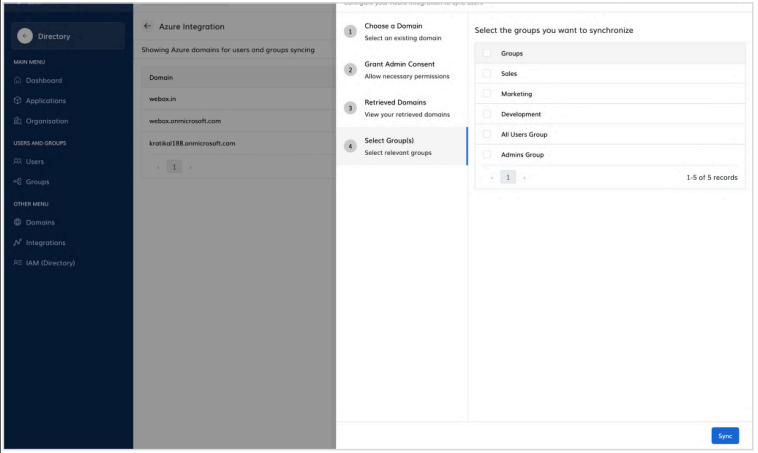Click the Applications icon in sidebar
This screenshot has width=758, height=453.
17,101
